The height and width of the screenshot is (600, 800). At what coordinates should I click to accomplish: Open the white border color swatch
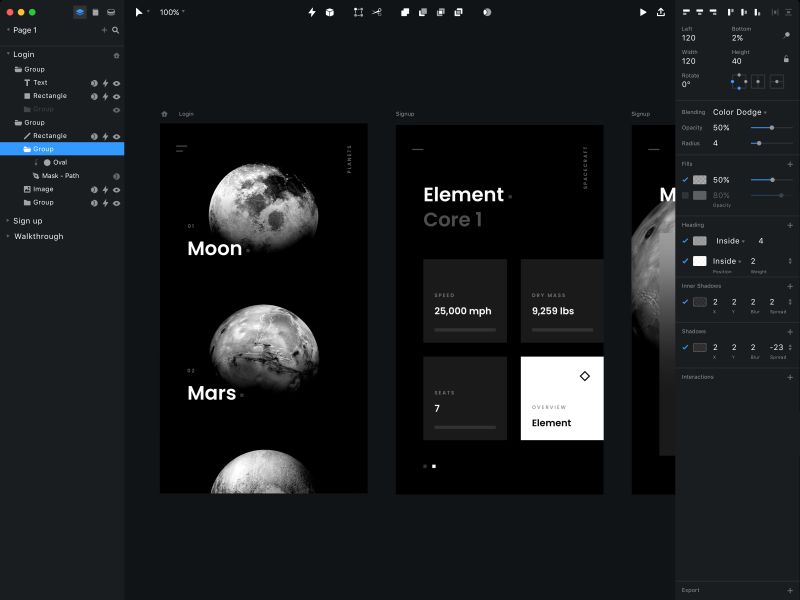pos(699,261)
